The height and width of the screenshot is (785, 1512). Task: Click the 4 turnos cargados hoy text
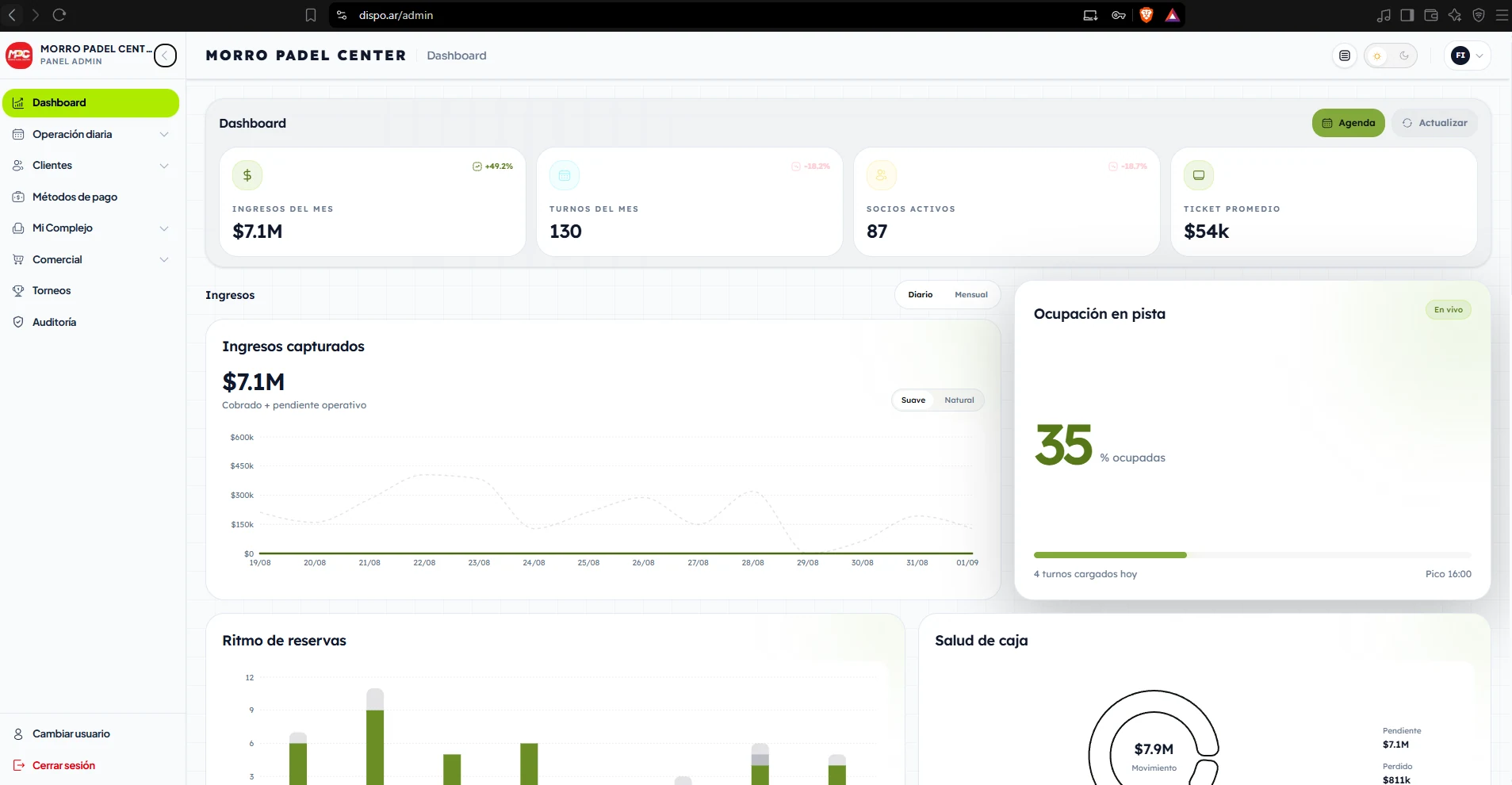coord(1085,574)
